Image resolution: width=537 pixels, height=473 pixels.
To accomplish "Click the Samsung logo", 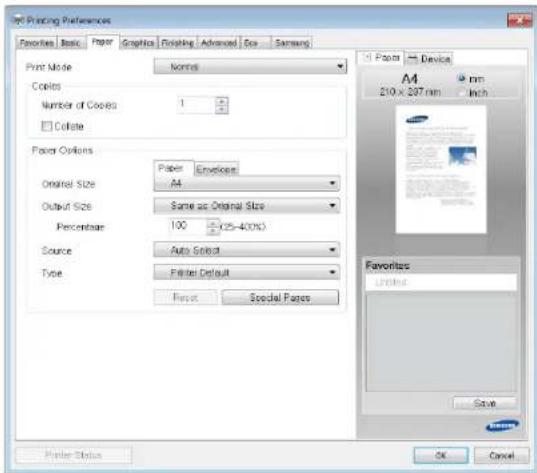I will (x=502, y=426).
